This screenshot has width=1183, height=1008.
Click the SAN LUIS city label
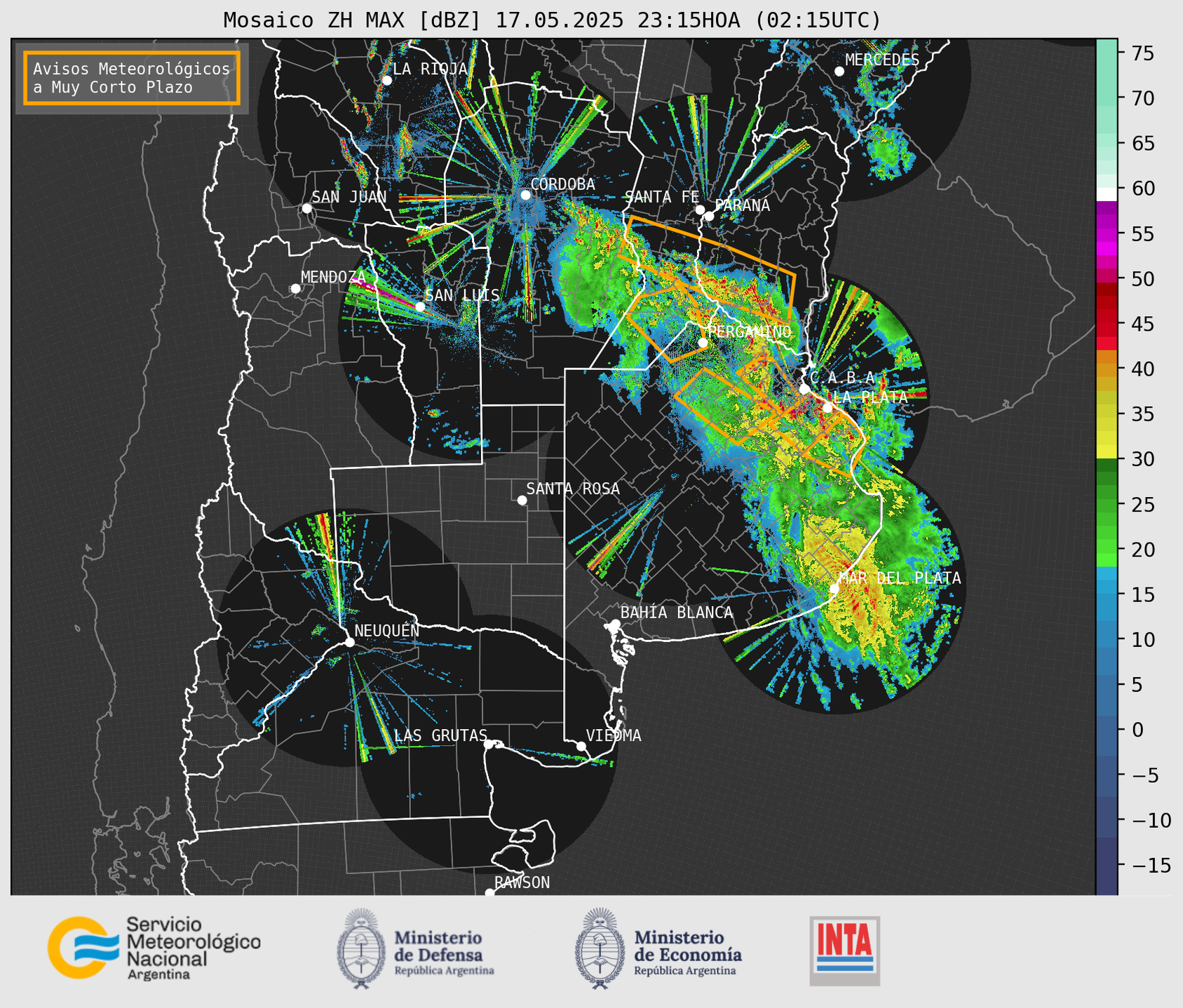[x=462, y=295]
